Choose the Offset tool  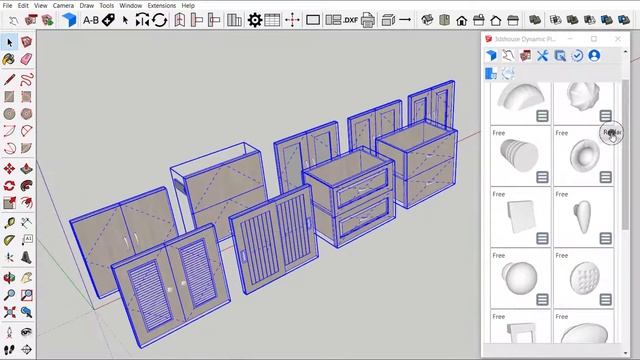pyautogui.click(x=26, y=202)
